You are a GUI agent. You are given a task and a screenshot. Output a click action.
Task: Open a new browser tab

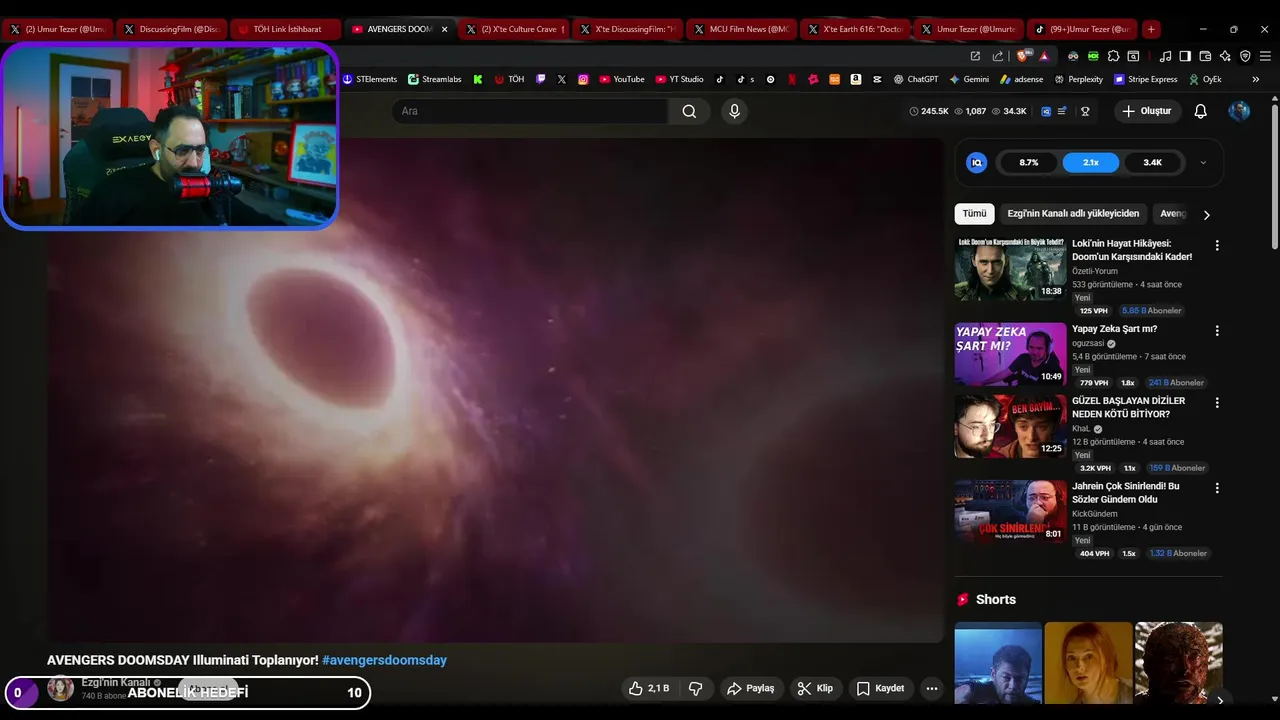tap(1151, 29)
